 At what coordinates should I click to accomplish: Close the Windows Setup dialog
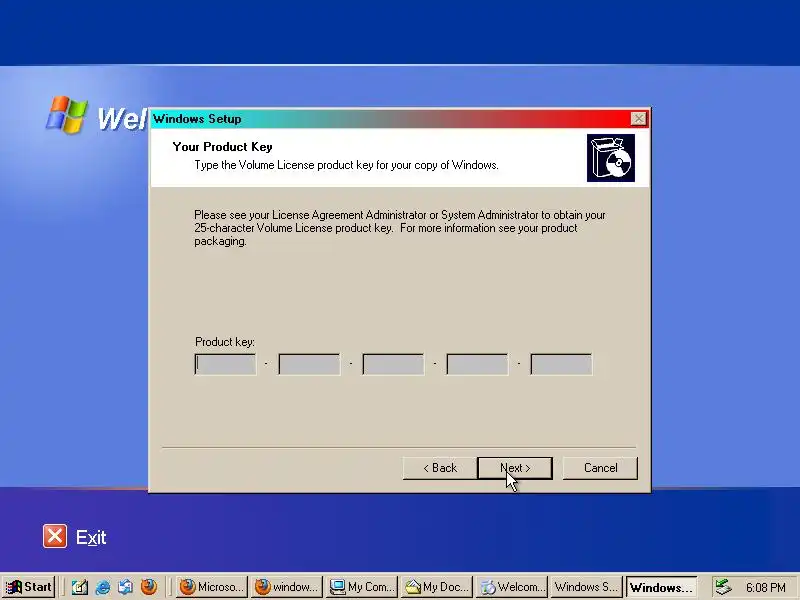point(638,119)
